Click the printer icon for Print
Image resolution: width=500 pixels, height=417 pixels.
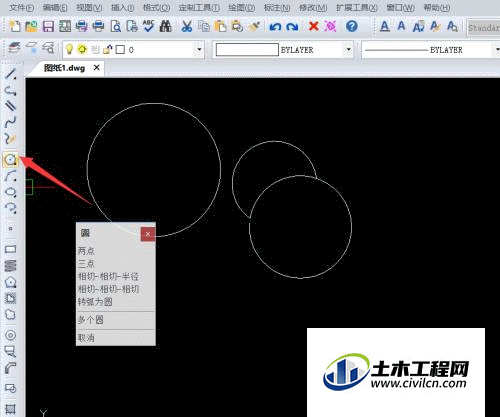[x=98, y=26]
